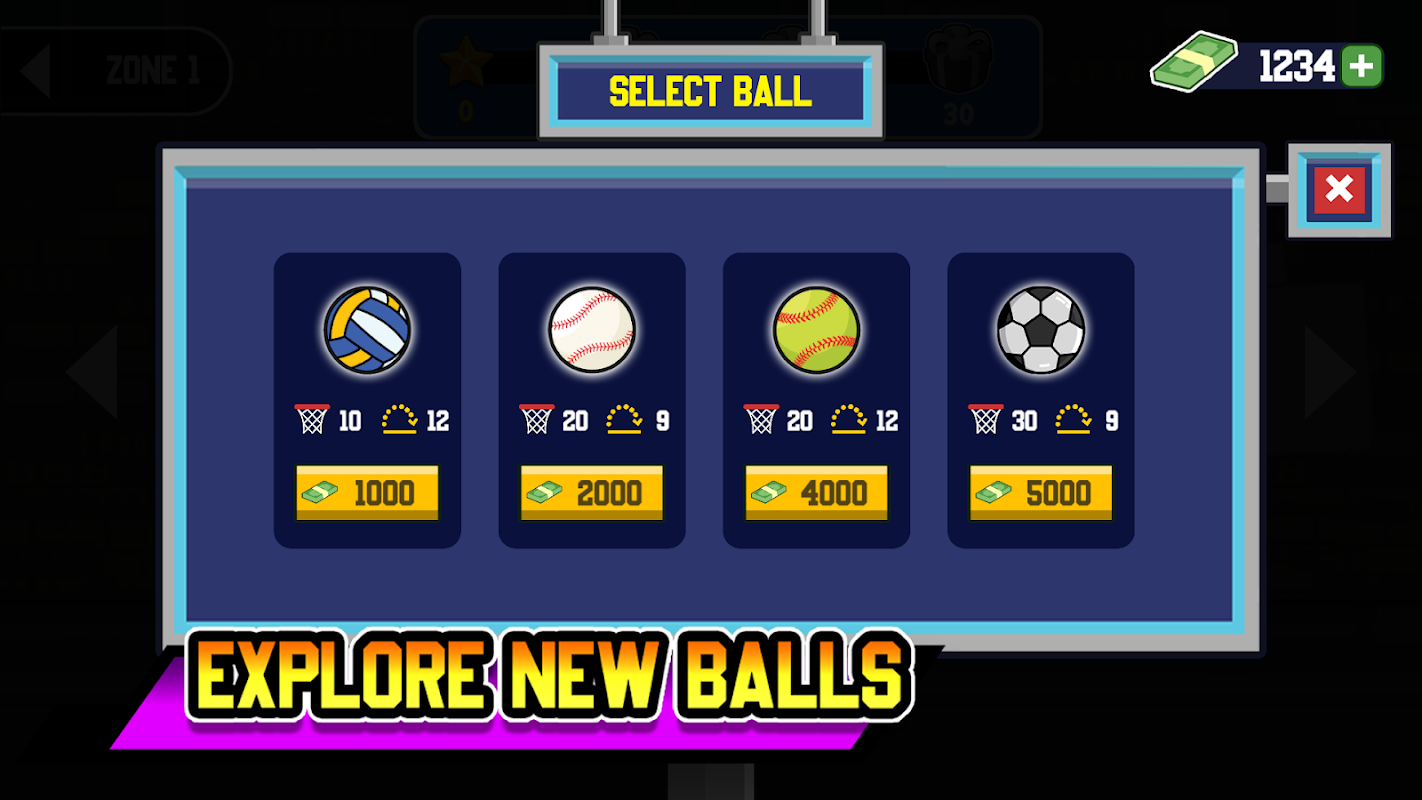Purchase the softball for 4000

[x=816, y=493]
